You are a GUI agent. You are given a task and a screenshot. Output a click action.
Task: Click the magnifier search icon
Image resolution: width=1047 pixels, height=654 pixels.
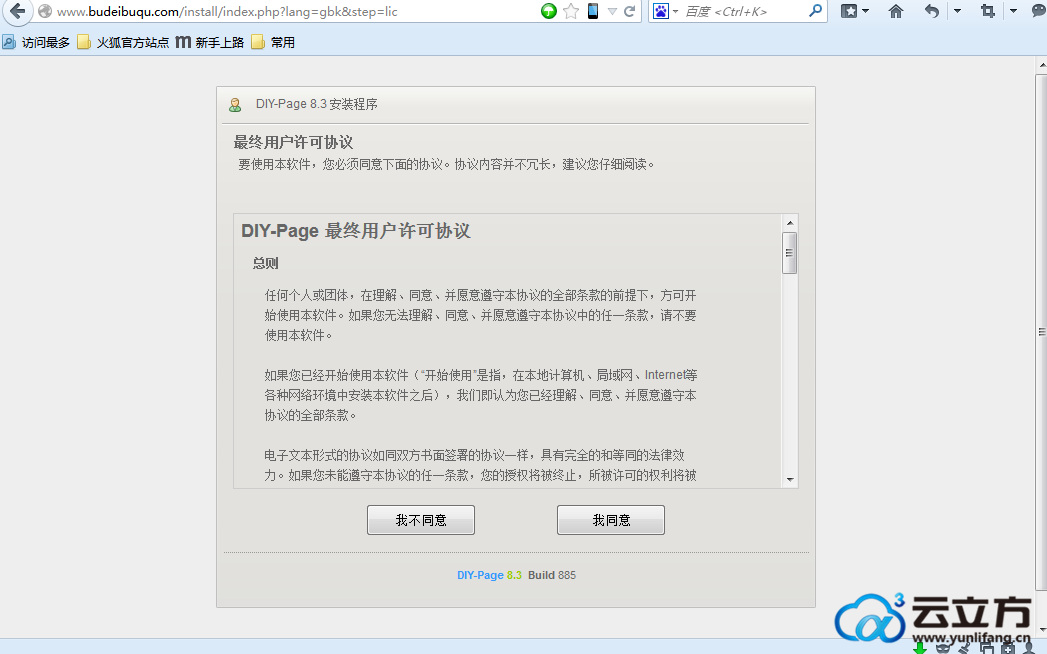pyautogui.click(x=815, y=11)
